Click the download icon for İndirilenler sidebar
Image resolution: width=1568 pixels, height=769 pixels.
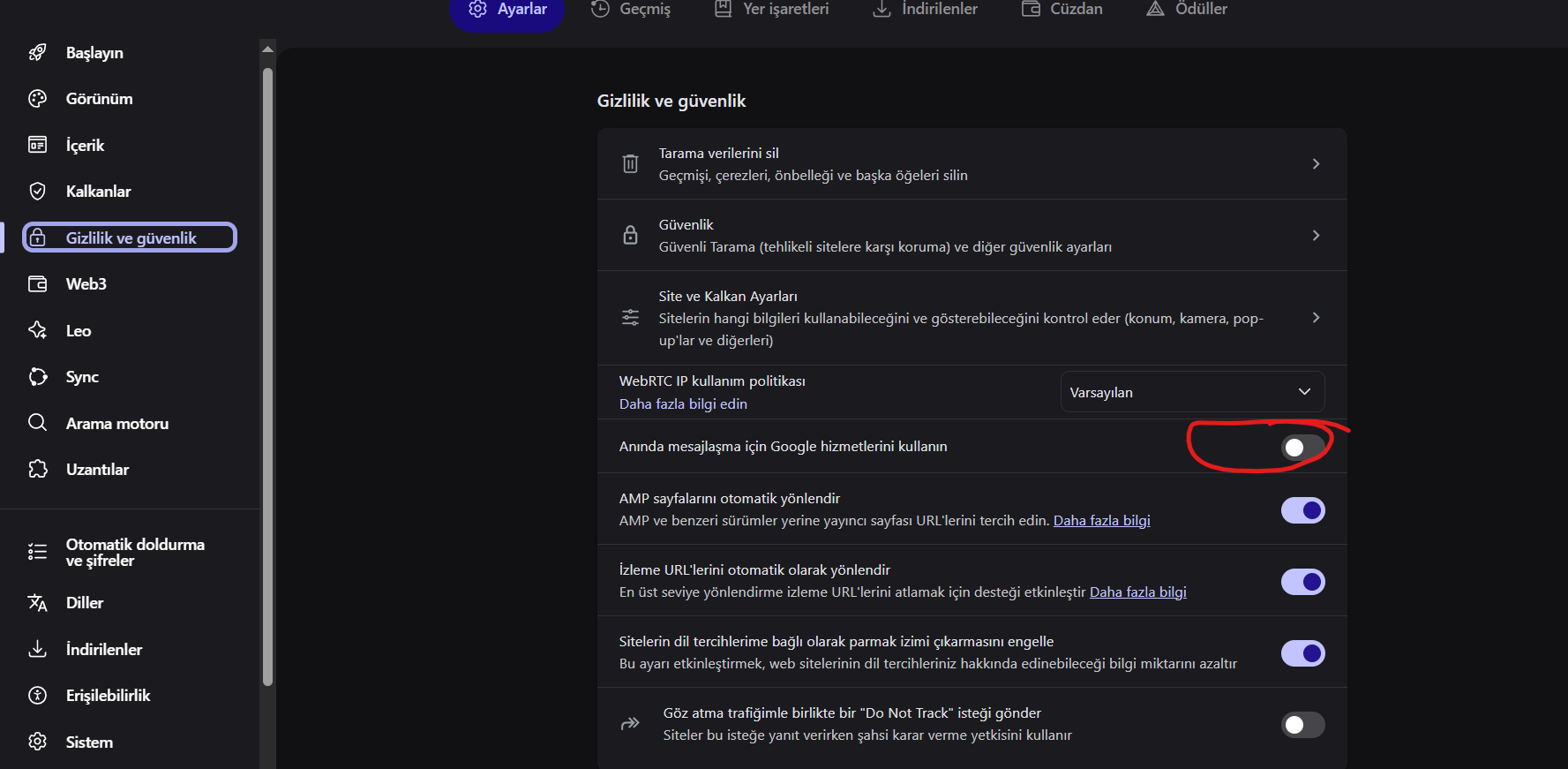click(x=37, y=649)
